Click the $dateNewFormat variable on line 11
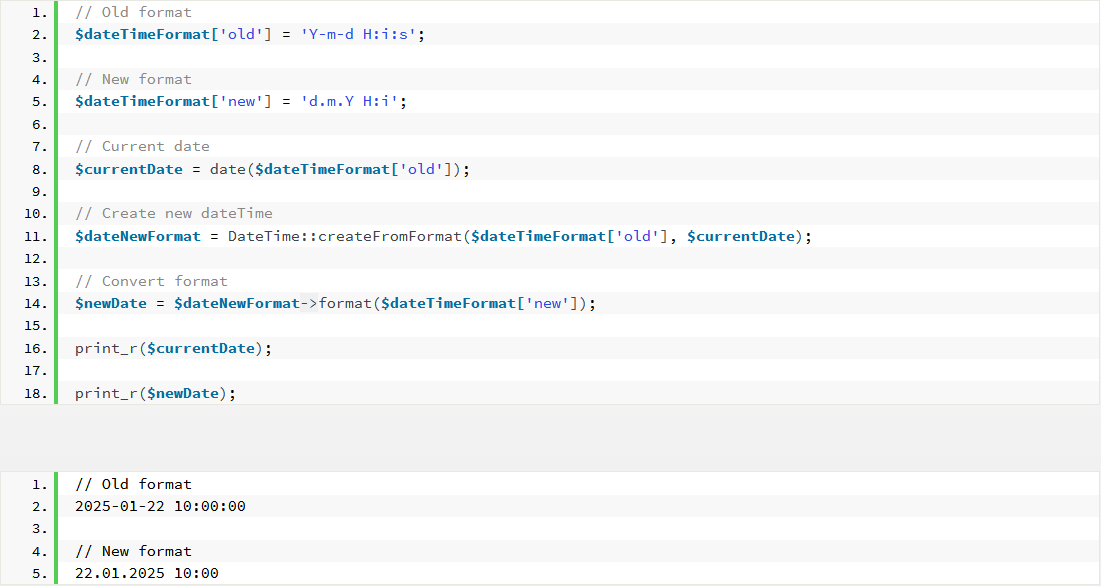The height and width of the screenshot is (586, 1101). pyautogui.click(x=138, y=237)
